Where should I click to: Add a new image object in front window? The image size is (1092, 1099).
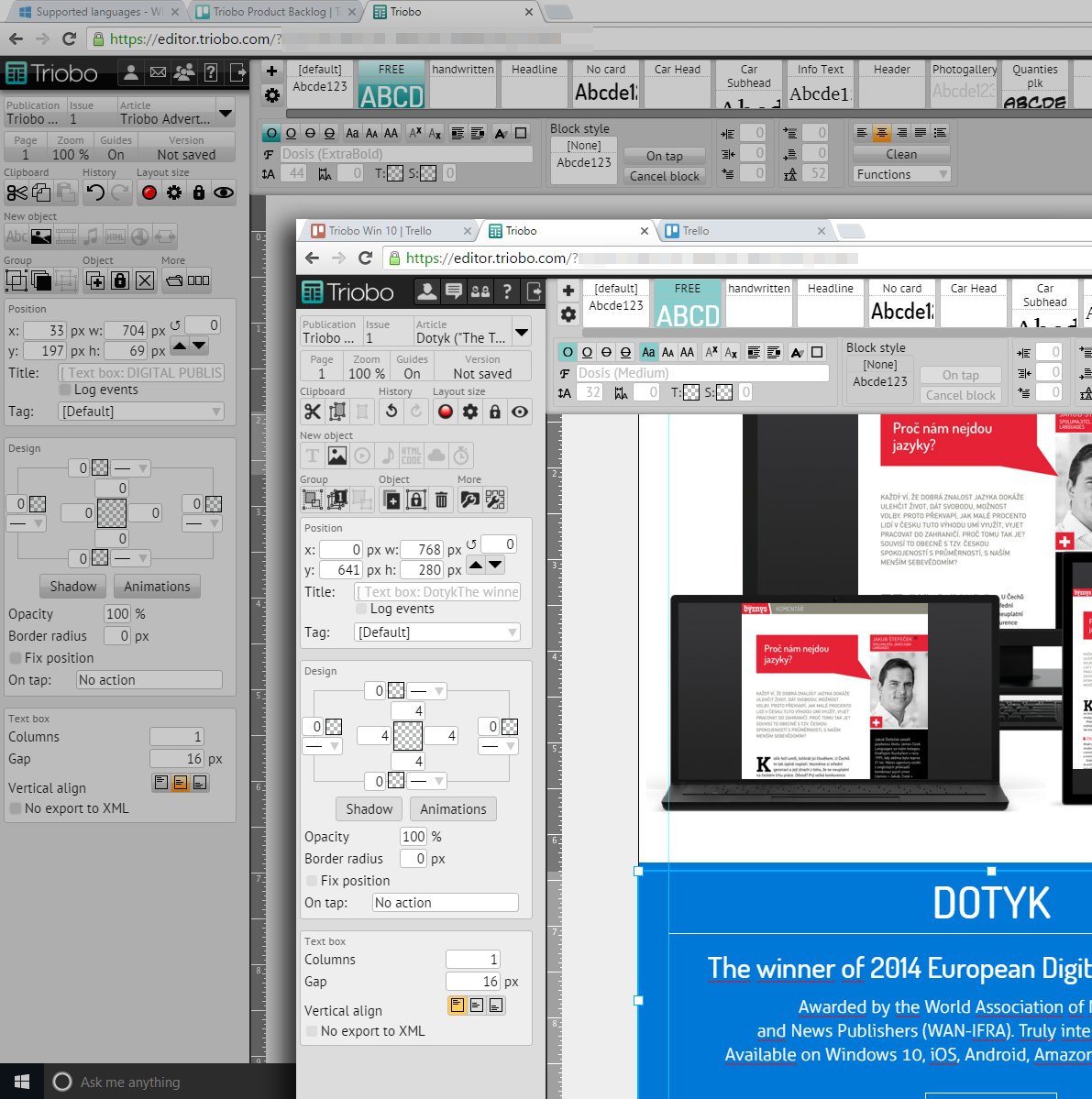tap(337, 456)
